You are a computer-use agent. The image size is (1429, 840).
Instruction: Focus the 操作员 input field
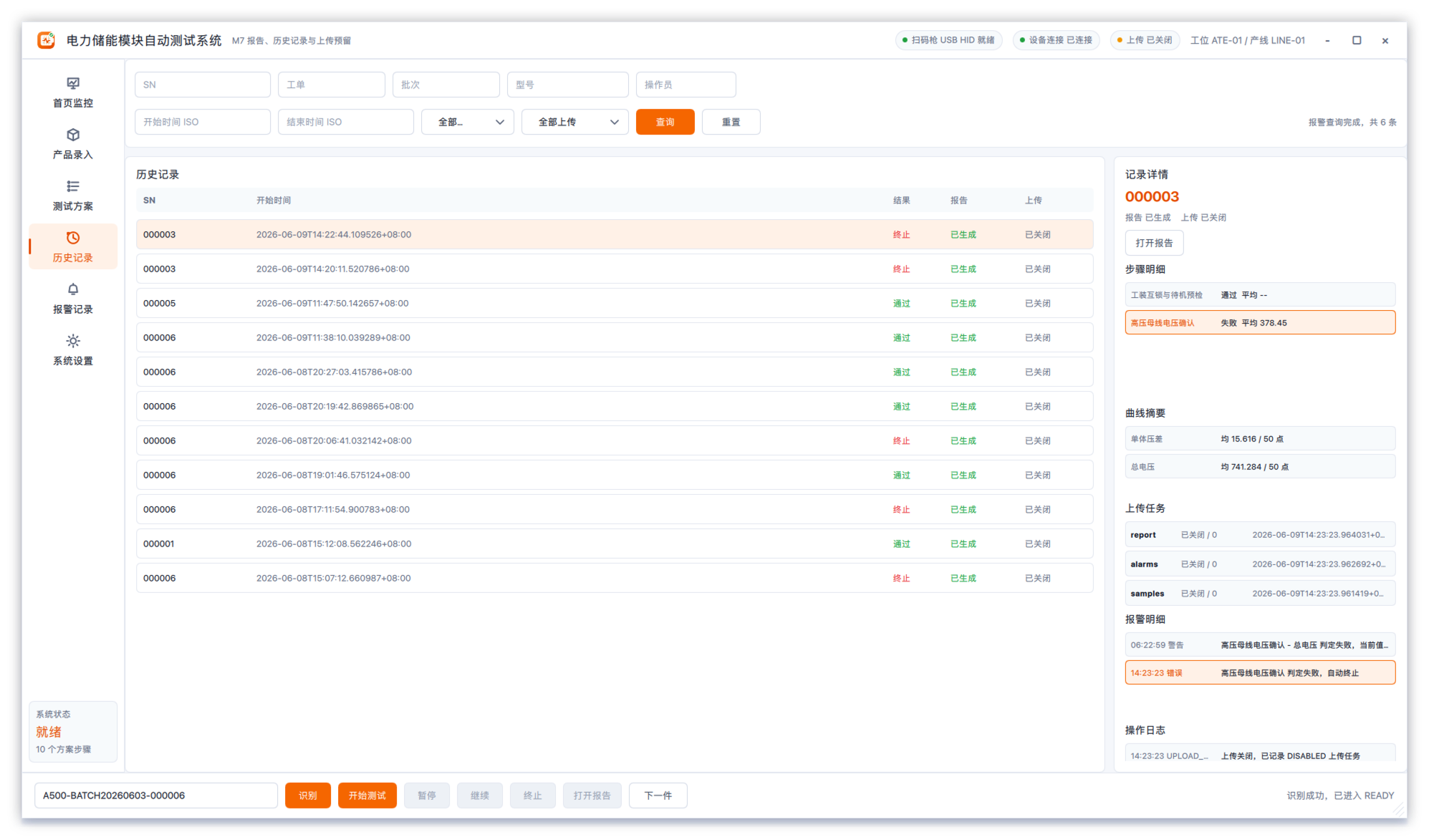pos(686,85)
